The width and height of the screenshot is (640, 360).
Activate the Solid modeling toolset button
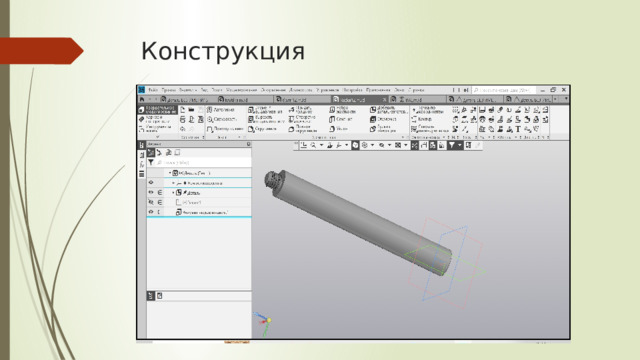(x=158, y=110)
